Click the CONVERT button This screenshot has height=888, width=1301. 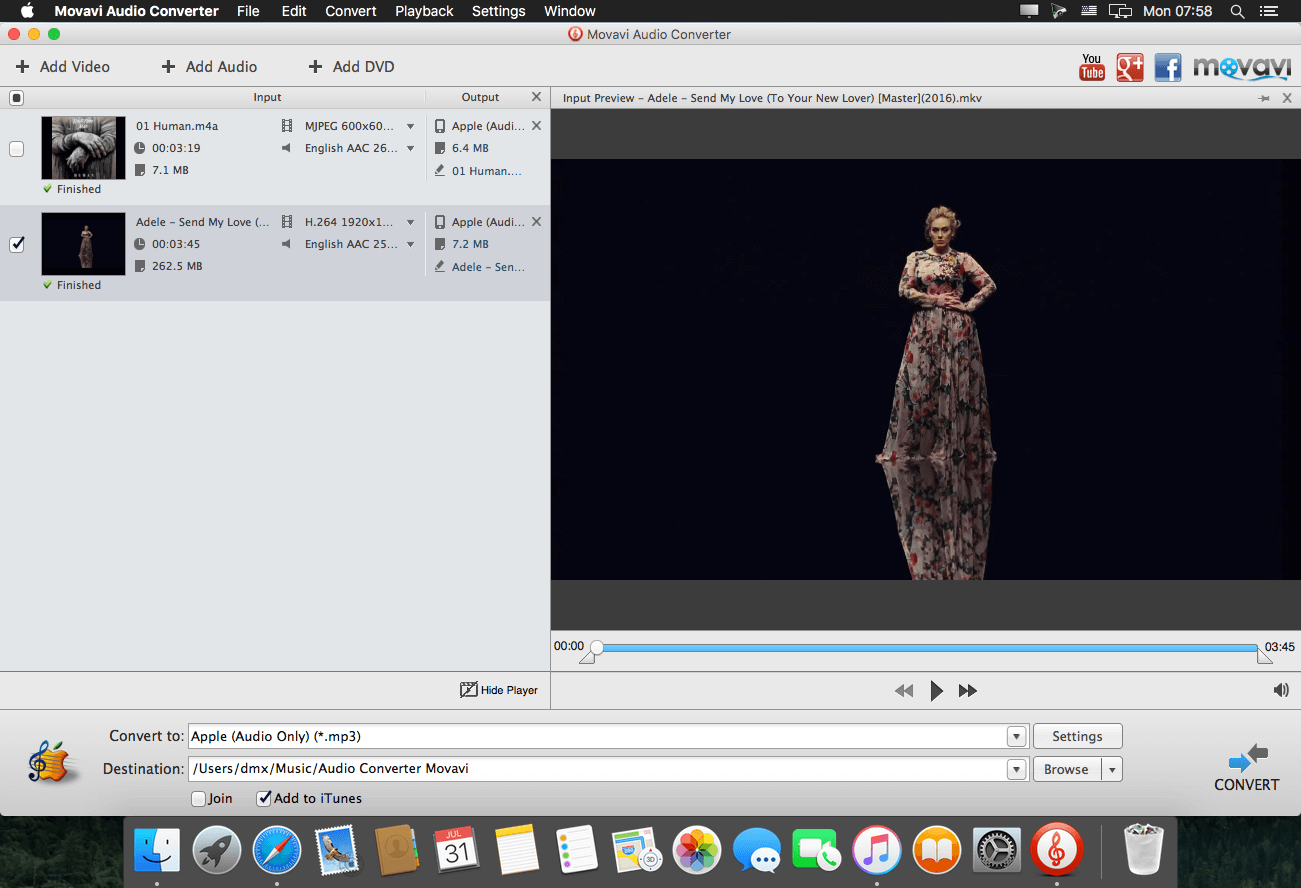(x=1246, y=768)
